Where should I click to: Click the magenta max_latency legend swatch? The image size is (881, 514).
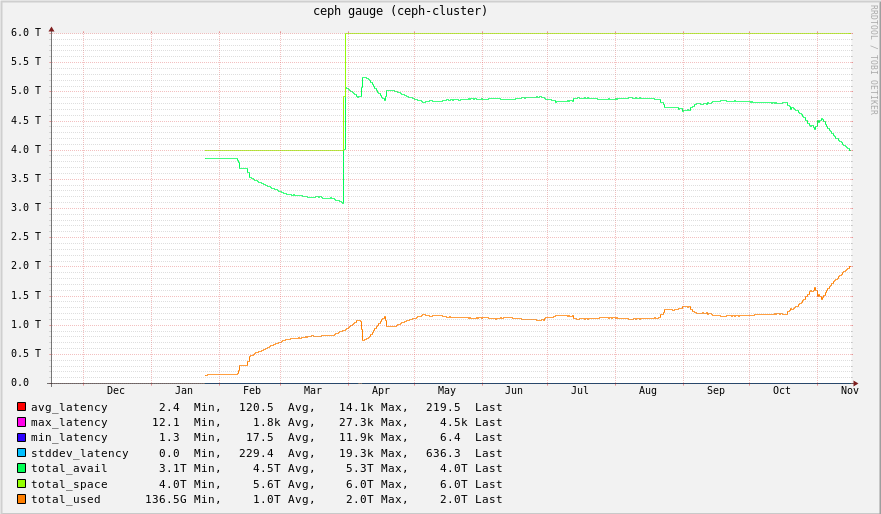(21, 422)
